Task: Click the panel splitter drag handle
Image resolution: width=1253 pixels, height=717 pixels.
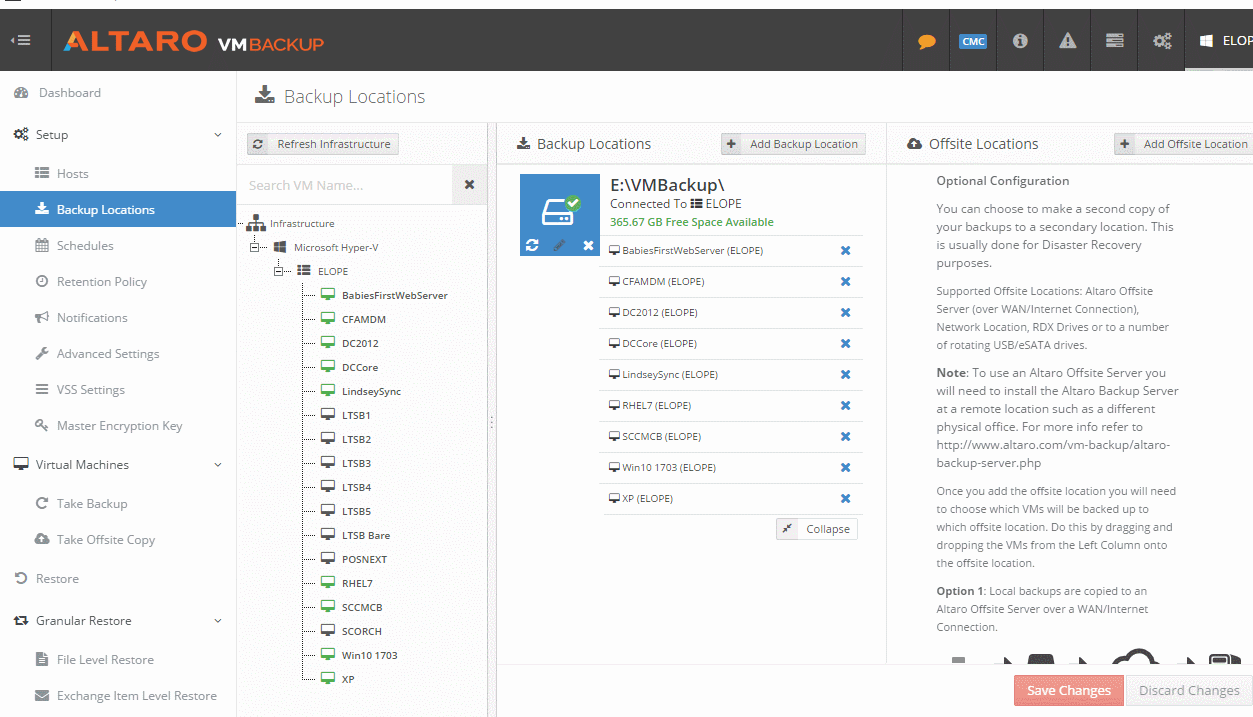Action: point(491,423)
